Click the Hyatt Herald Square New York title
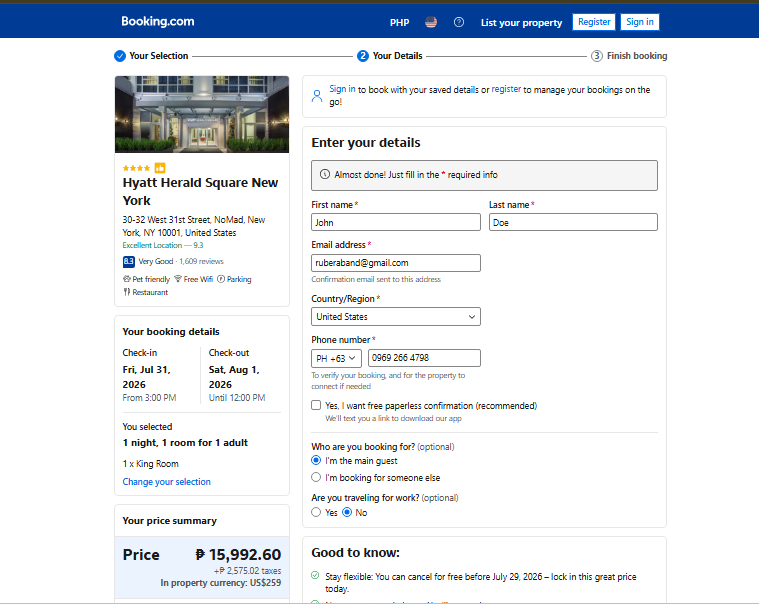The image size is (759, 604). coord(200,191)
